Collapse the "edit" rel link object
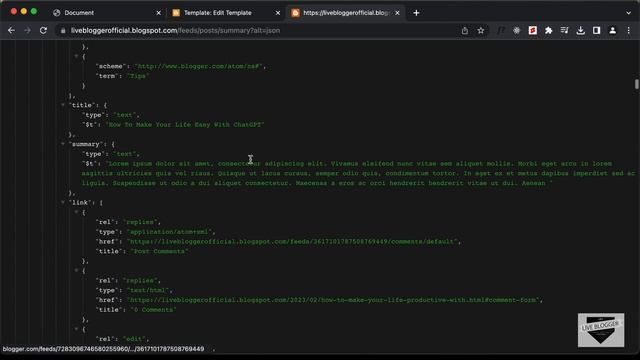640x360 pixels. click(x=76, y=329)
